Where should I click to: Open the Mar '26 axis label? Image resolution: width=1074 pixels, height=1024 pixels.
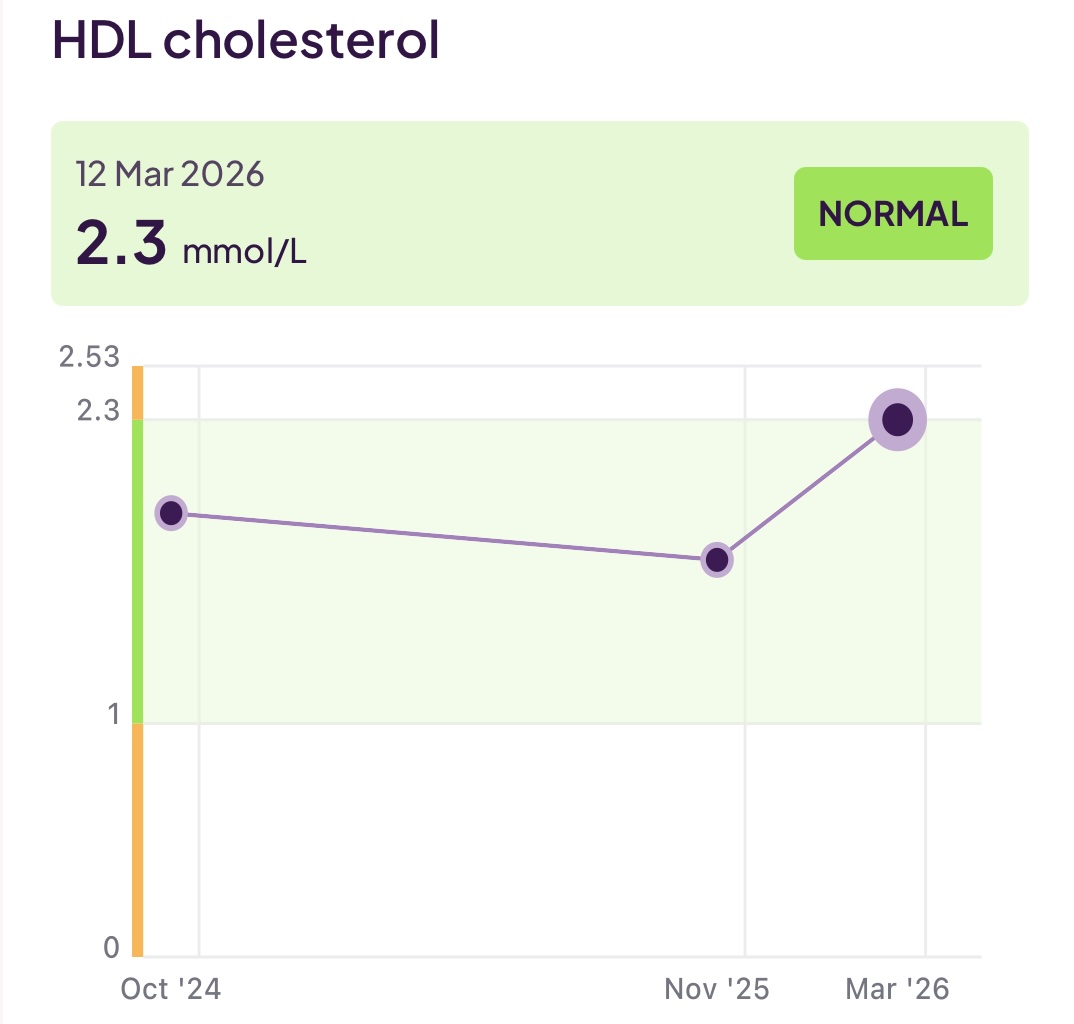[898, 989]
